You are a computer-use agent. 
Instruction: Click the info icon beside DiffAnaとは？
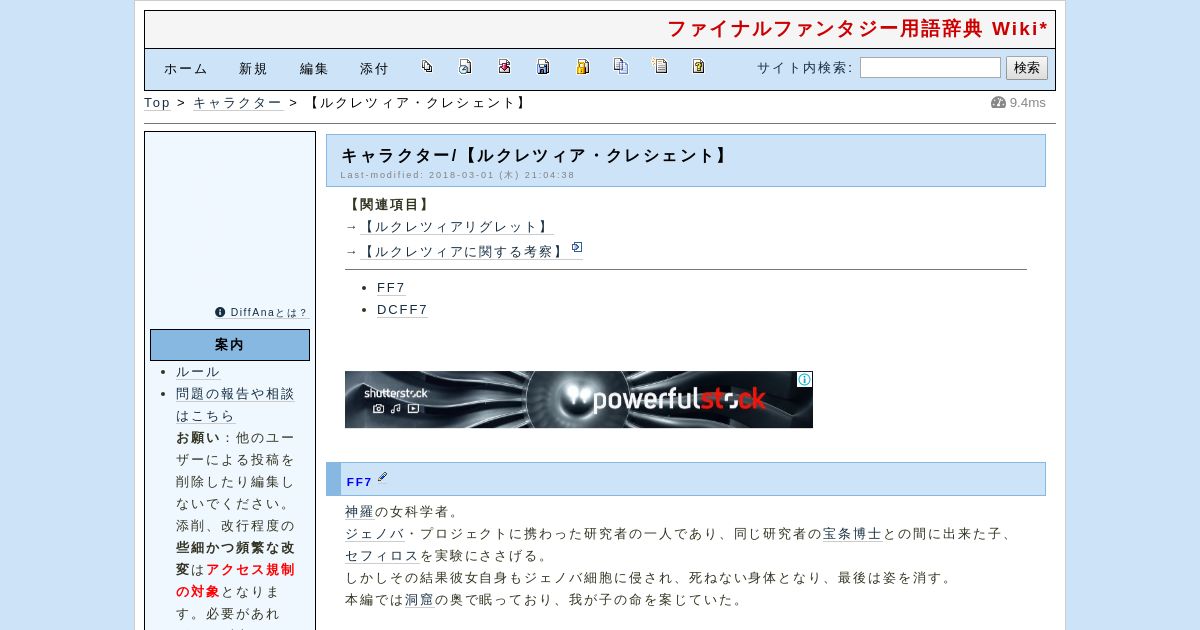pyautogui.click(x=220, y=312)
